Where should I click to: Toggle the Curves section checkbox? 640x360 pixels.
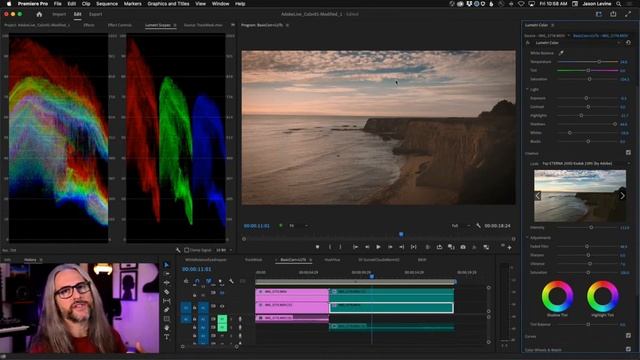628,336
